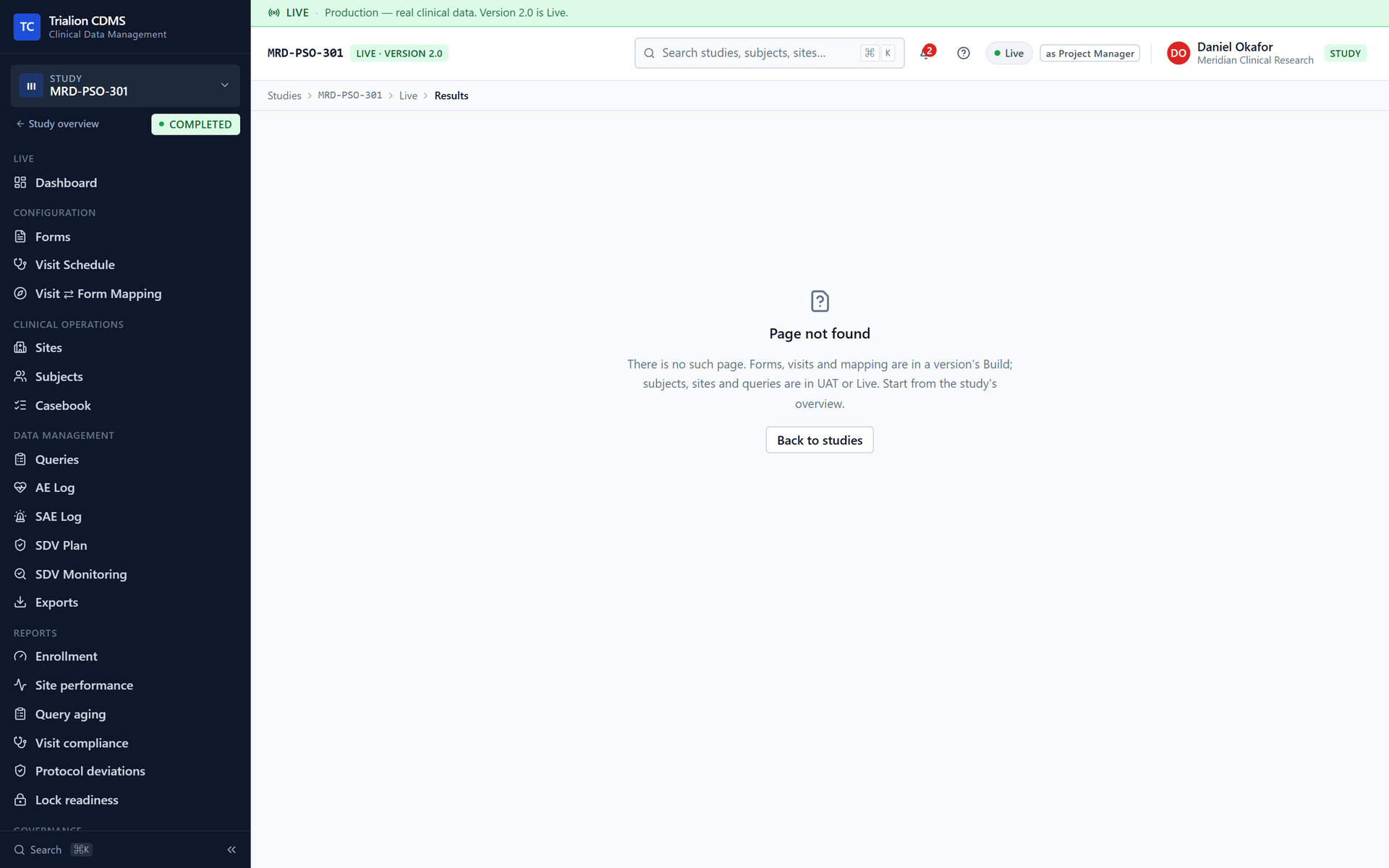Open notifications bell with 2 alerts
The height and width of the screenshot is (868, 1389).
point(927,53)
